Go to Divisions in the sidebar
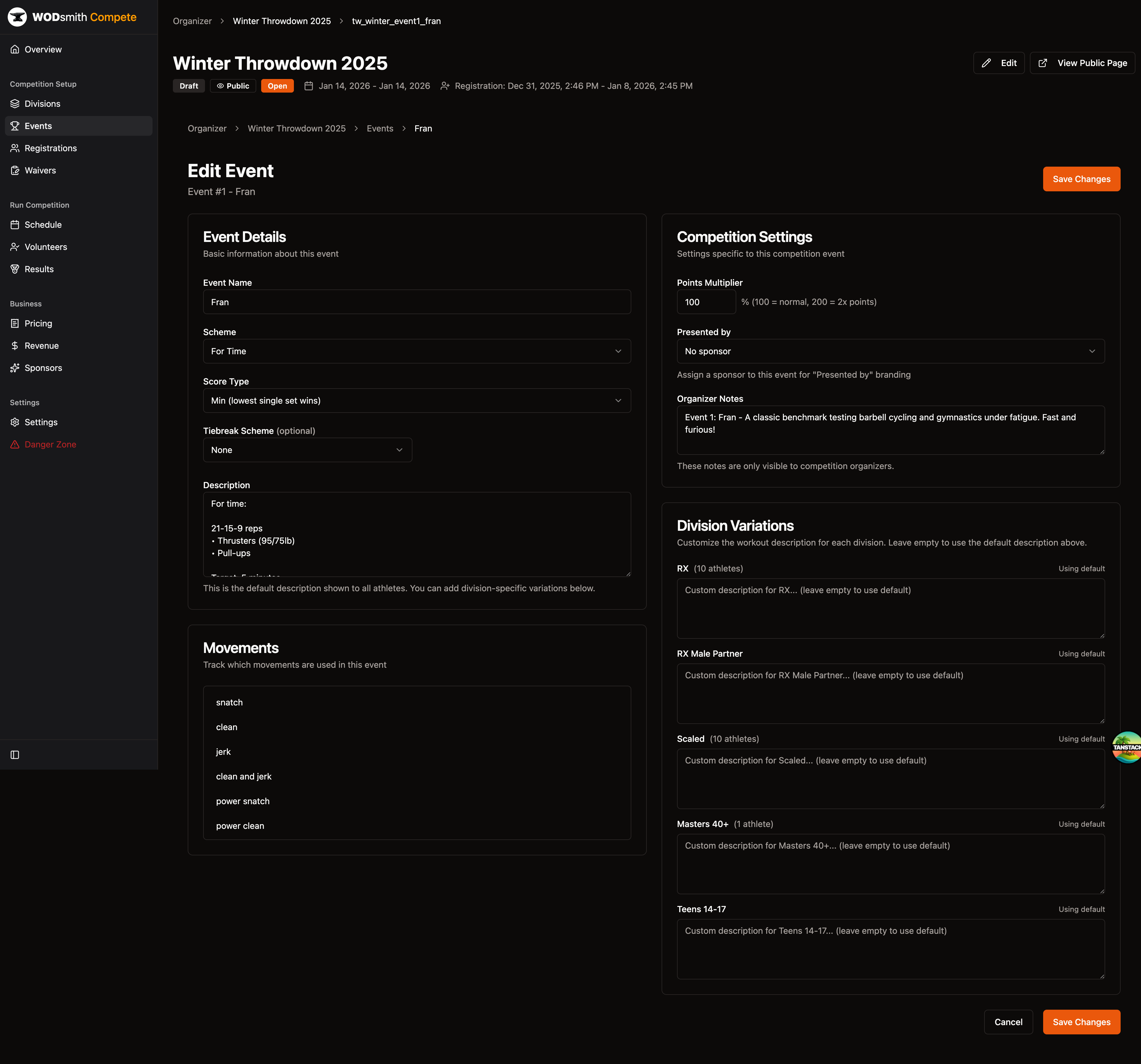This screenshot has height=1064, width=1141. (x=79, y=104)
